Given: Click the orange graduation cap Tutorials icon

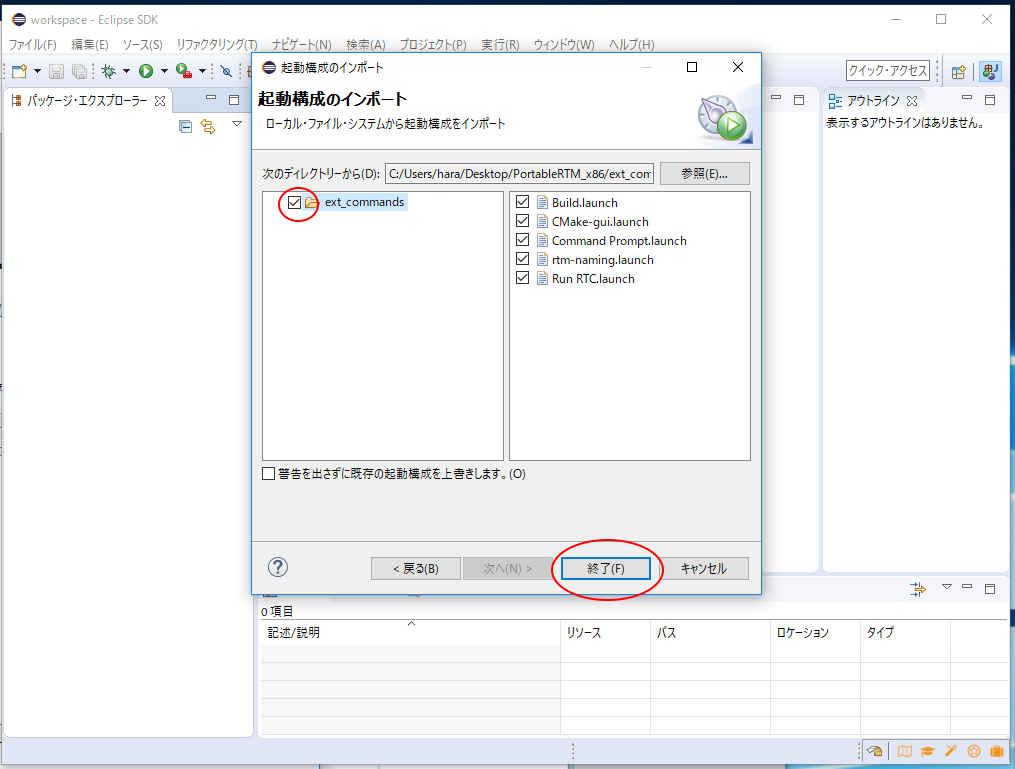Looking at the screenshot, I should 928,751.
